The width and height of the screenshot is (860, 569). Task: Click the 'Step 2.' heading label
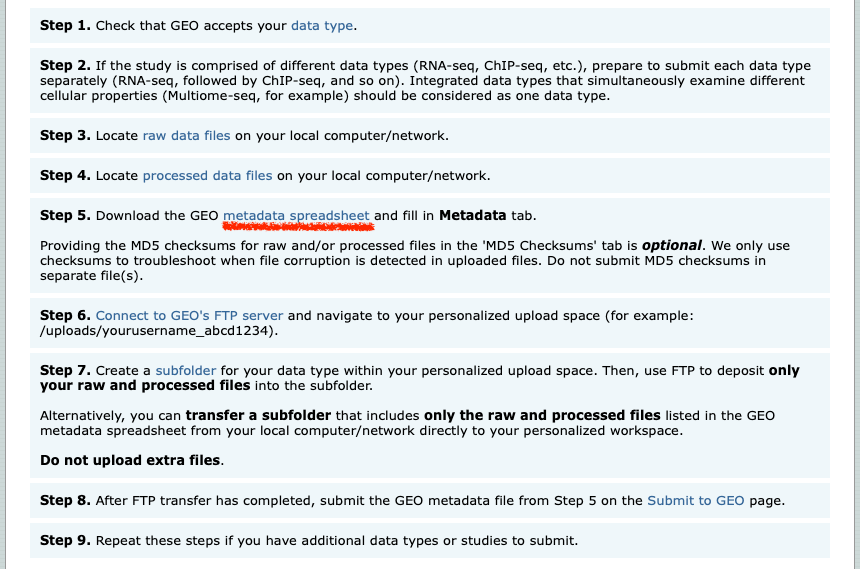coord(65,65)
